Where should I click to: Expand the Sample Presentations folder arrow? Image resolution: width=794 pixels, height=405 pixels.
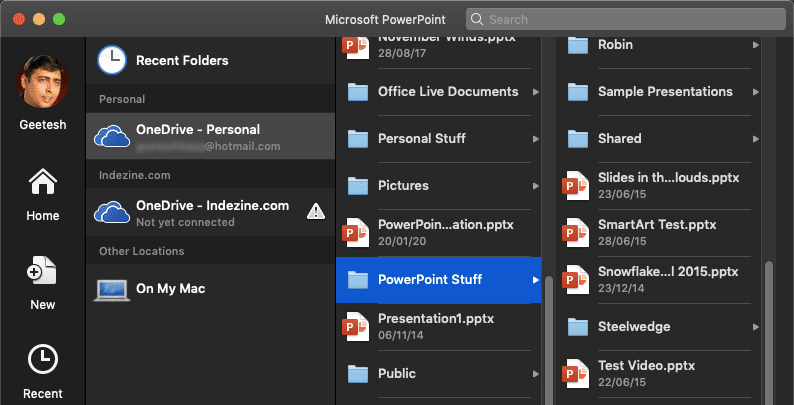coord(756,92)
